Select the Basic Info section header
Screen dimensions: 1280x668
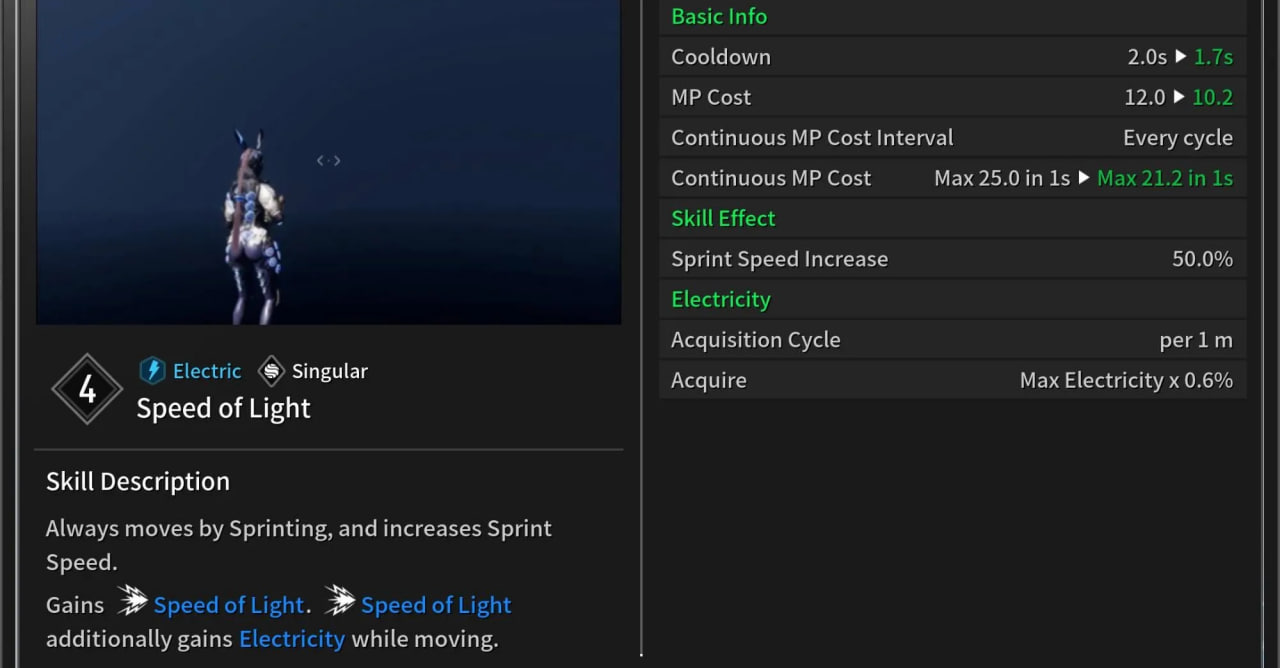(719, 17)
